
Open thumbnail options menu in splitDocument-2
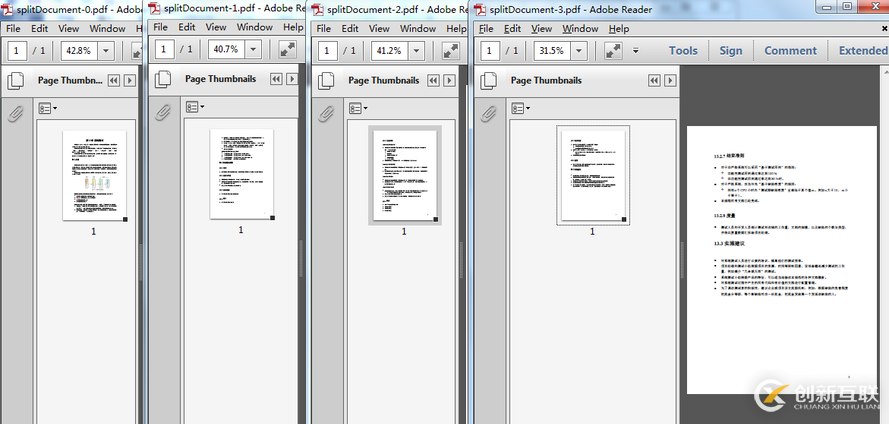point(358,108)
